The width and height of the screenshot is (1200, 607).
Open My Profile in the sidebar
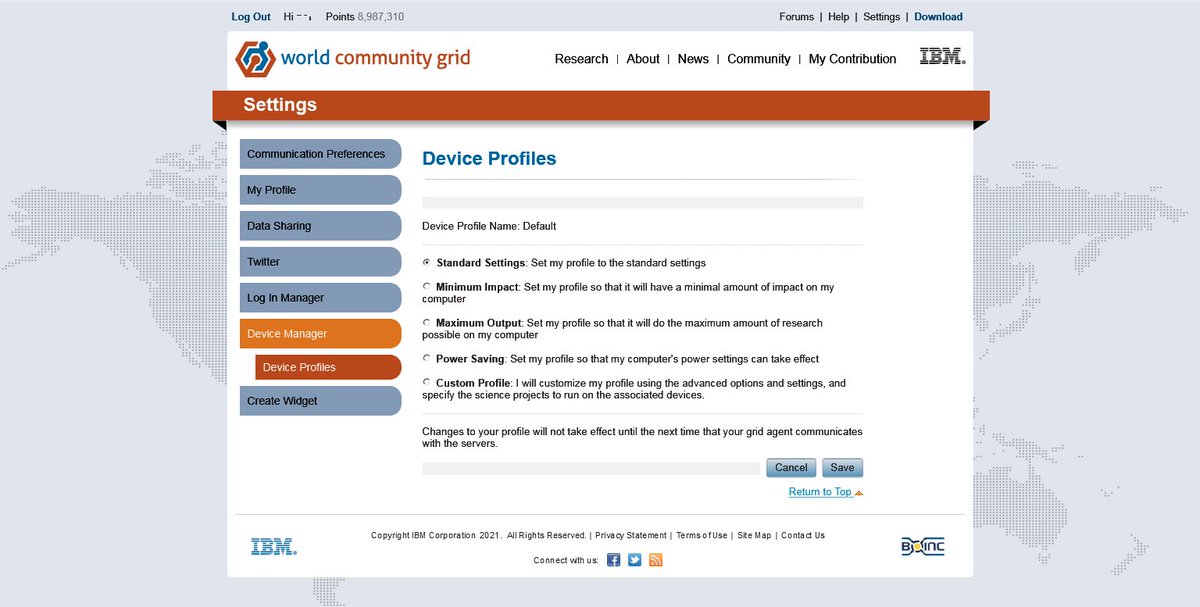coord(320,190)
